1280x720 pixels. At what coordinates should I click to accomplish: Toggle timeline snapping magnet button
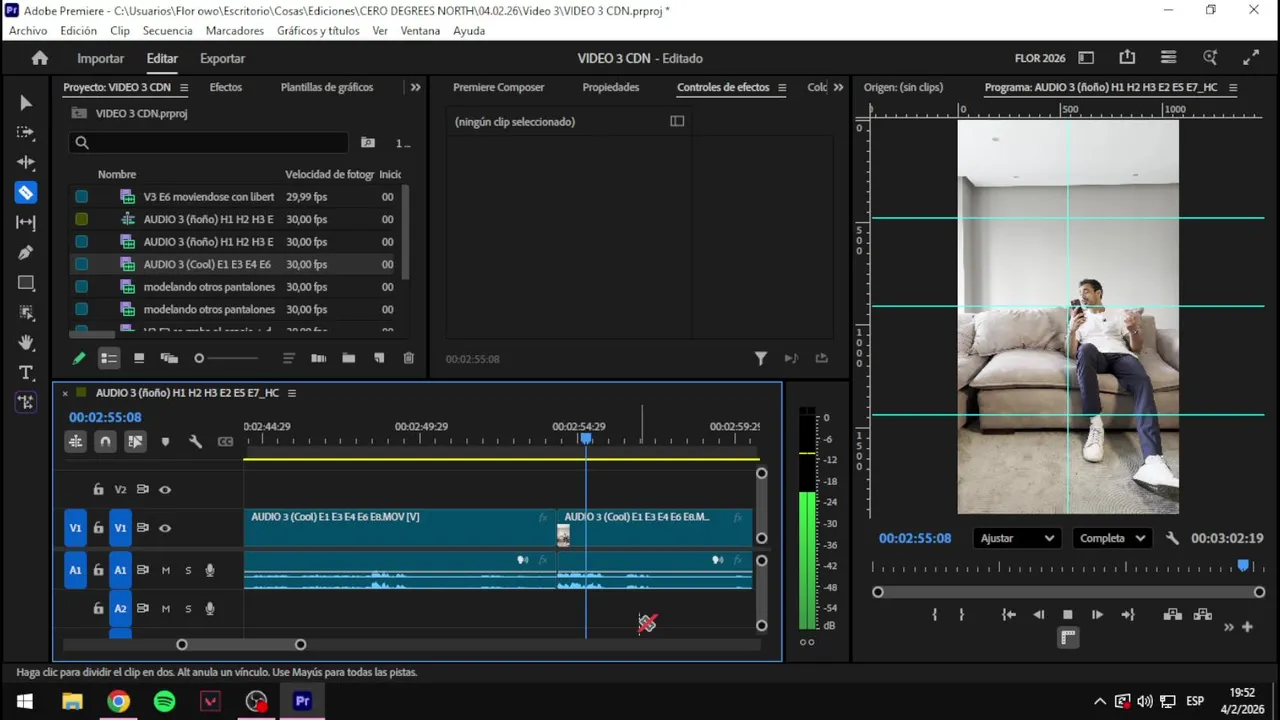(x=105, y=441)
